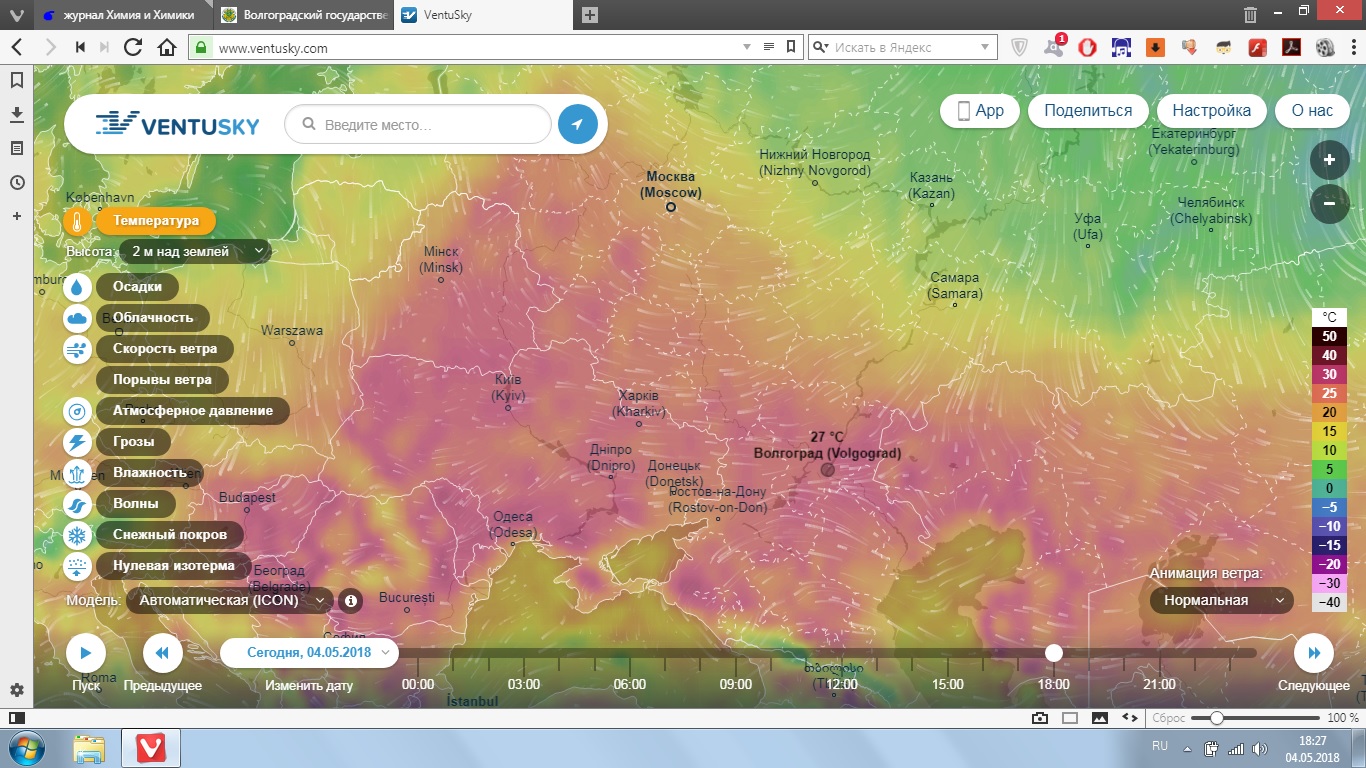1366x768 pixels.
Task: Click the model info icon
Action: (350, 601)
